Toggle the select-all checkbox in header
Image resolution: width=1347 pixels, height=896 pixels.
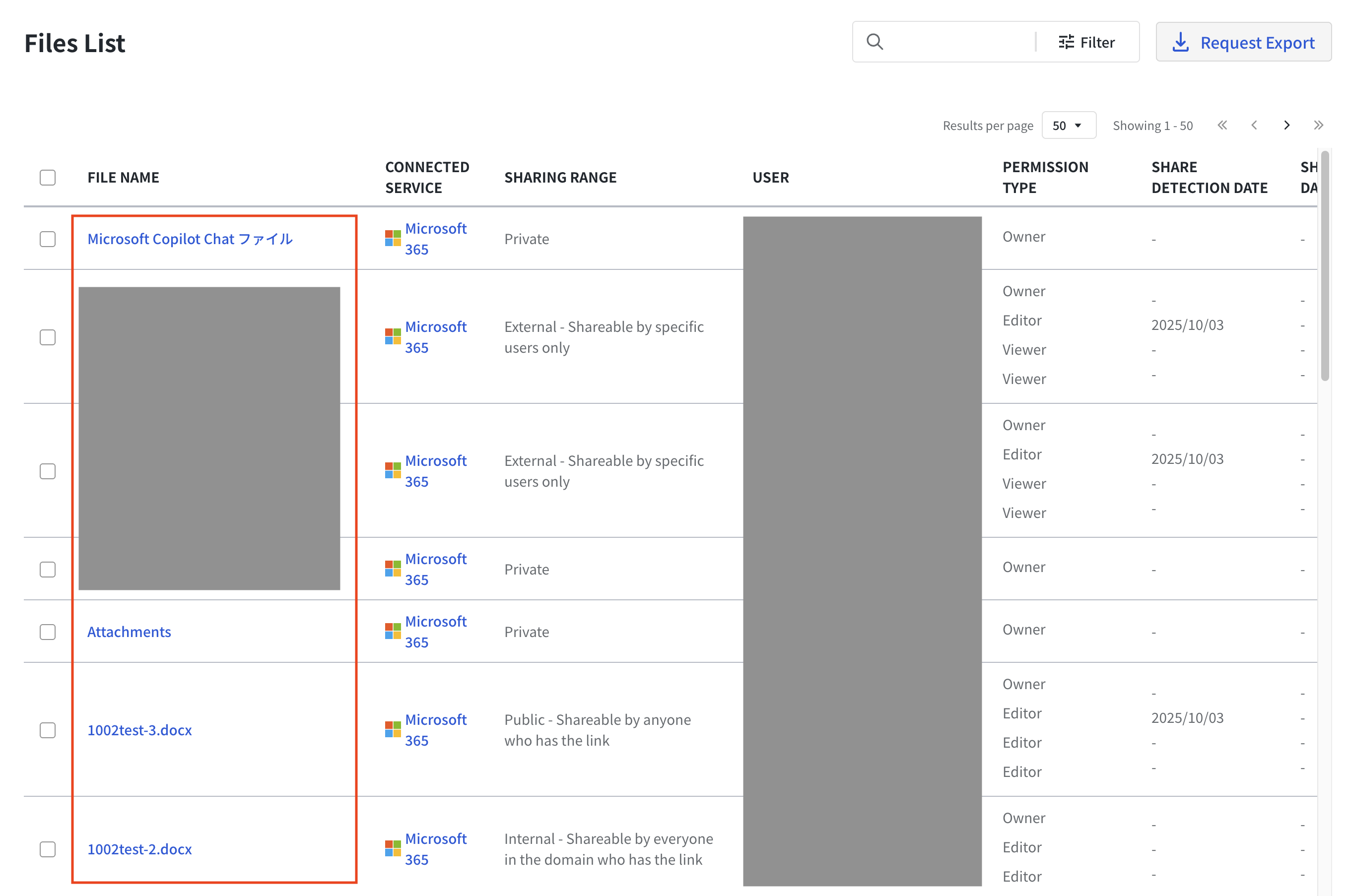(48, 177)
